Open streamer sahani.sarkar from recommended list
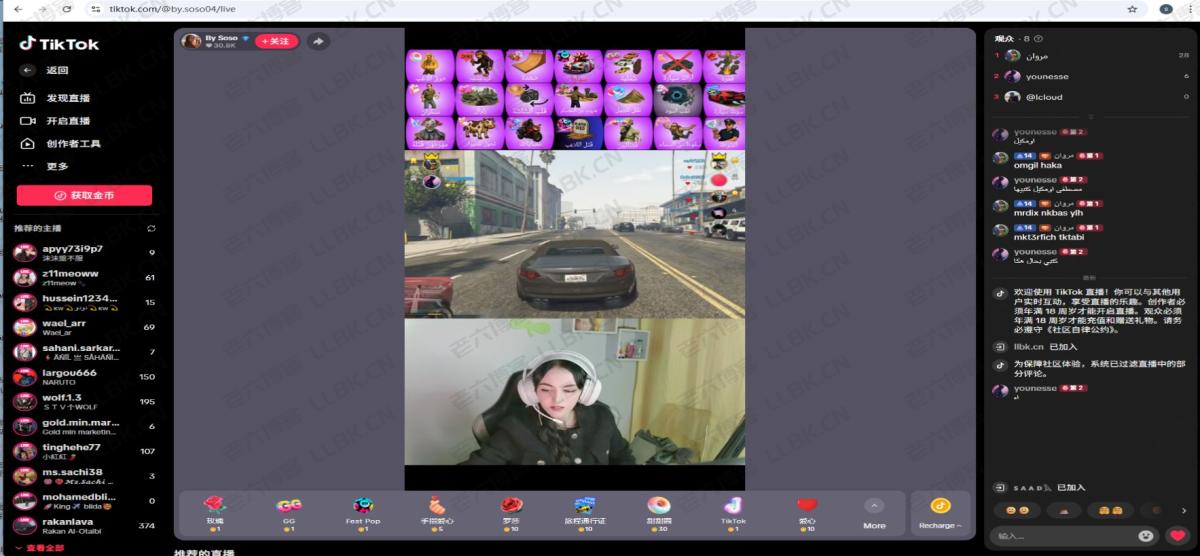This screenshot has width=1200, height=556. [x=84, y=352]
